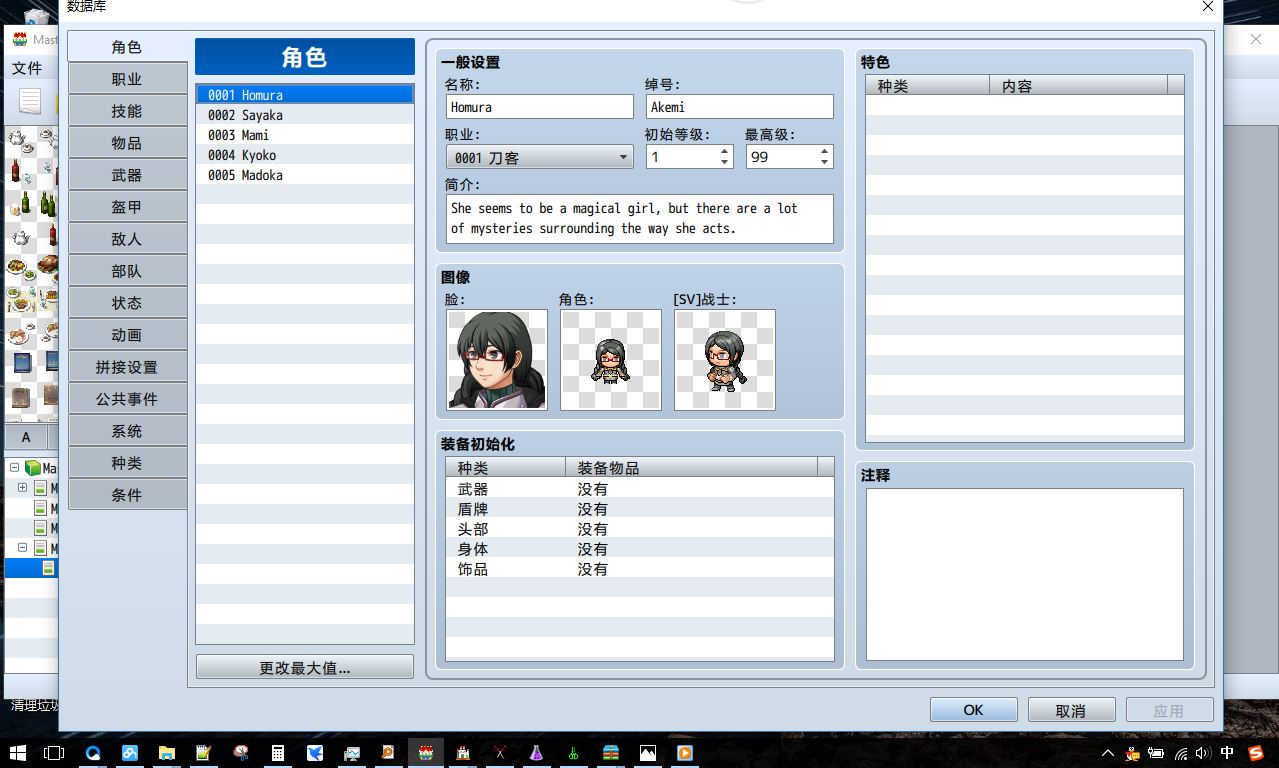Image resolution: width=1279 pixels, height=768 pixels.
Task: Switch to the 条件 tab
Action: [127, 495]
